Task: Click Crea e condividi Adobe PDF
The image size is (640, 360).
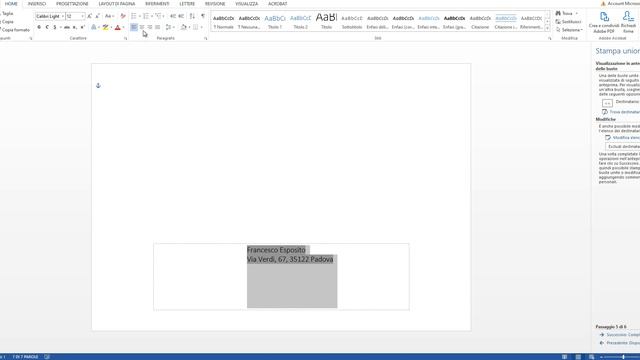Action: pyautogui.click(x=604, y=22)
